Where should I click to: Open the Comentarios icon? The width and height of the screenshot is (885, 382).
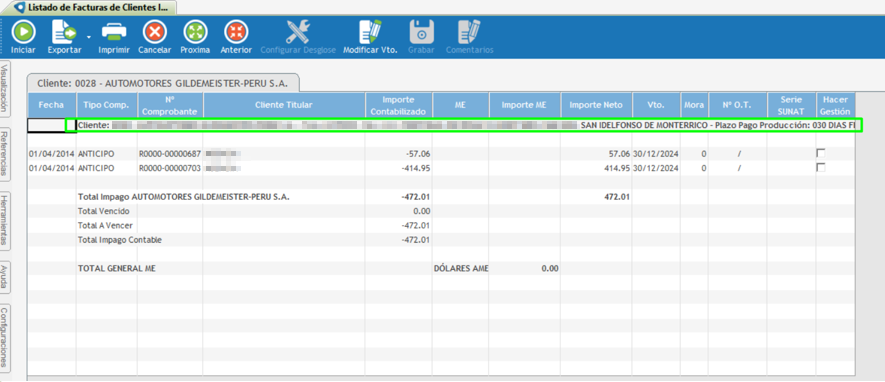(470, 32)
